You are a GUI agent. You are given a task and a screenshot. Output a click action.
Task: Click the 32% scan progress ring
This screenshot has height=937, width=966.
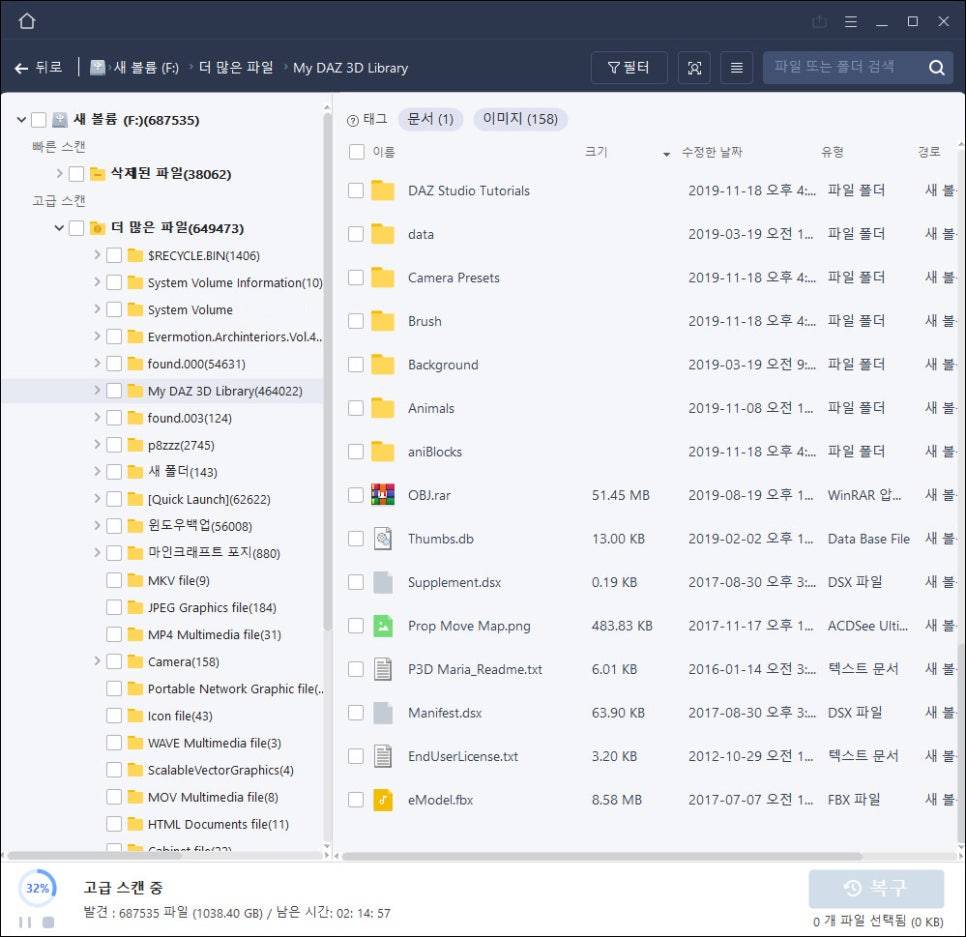(x=38, y=888)
